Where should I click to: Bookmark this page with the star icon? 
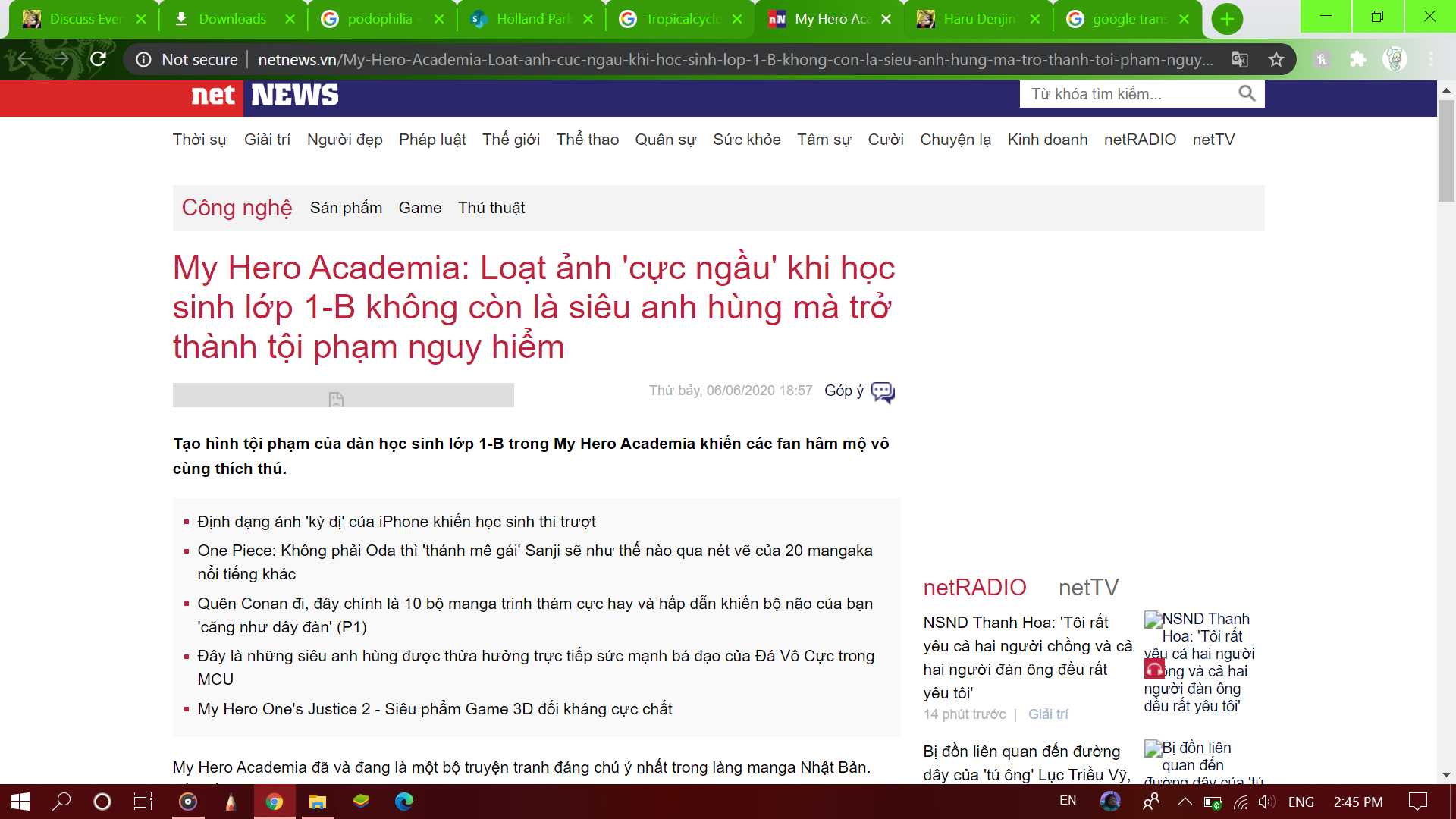pyautogui.click(x=1276, y=59)
